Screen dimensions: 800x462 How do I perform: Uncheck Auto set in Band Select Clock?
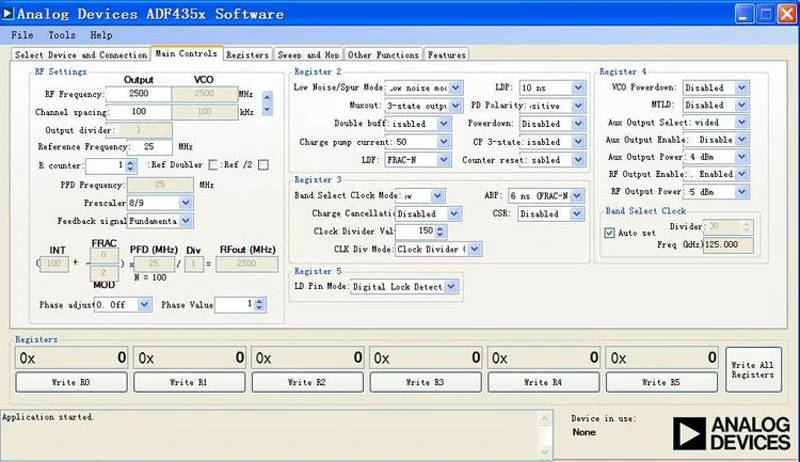[610, 233]
